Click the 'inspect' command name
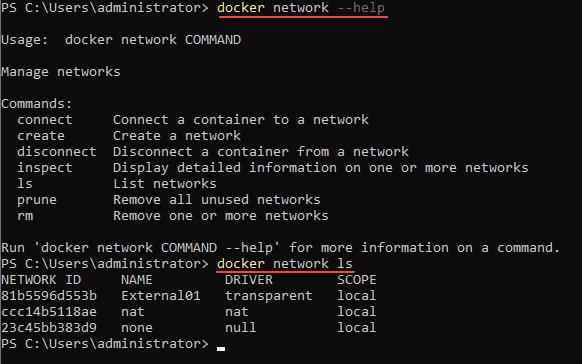The width and height of the screenshot is (582, 364). [45, 168]
